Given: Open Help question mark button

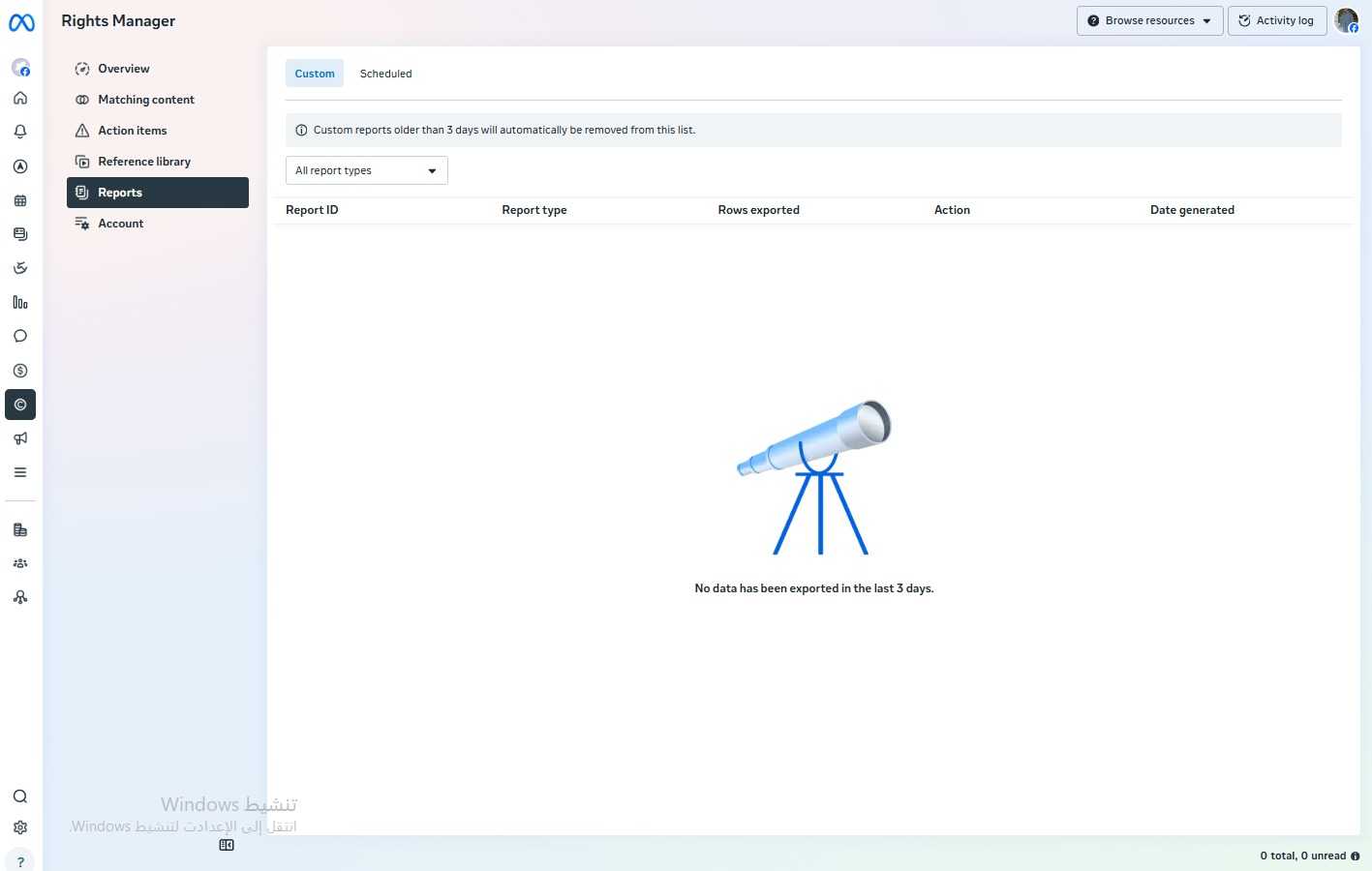Looking at the screenshot, I should tap(20, 861).
